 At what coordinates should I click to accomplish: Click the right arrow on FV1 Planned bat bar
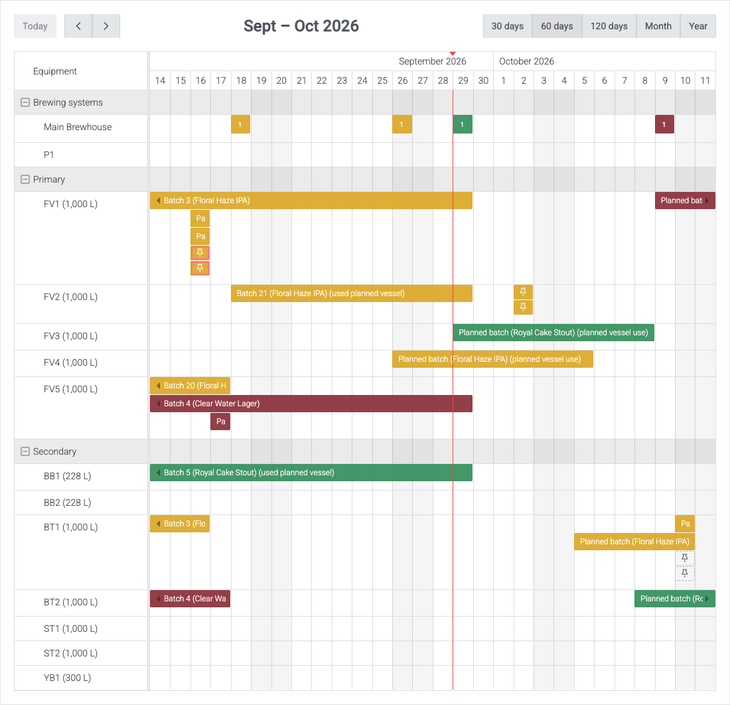[x=707, y=201]
